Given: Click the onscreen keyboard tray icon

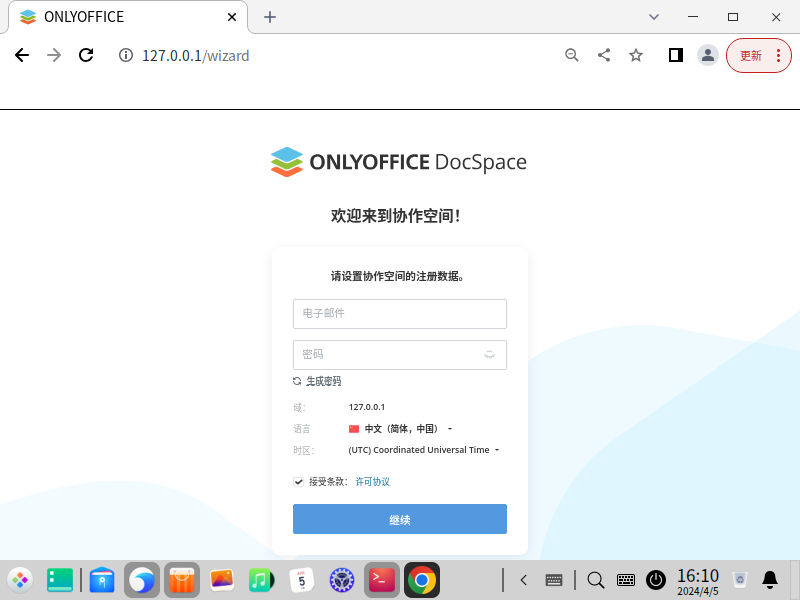Looking at the screenshot, I should (x=626, y=580).
